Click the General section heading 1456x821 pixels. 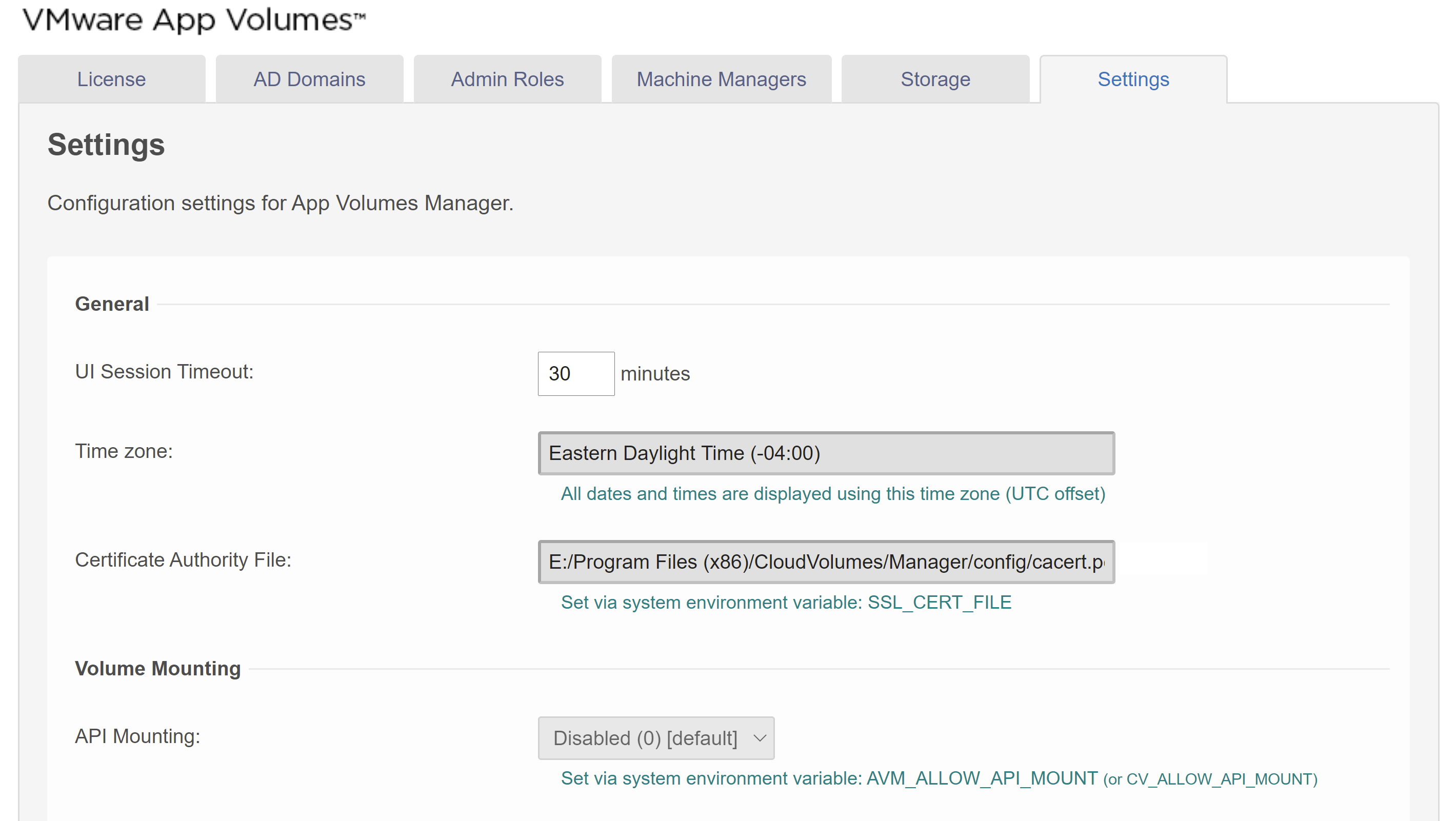(112, 304)
